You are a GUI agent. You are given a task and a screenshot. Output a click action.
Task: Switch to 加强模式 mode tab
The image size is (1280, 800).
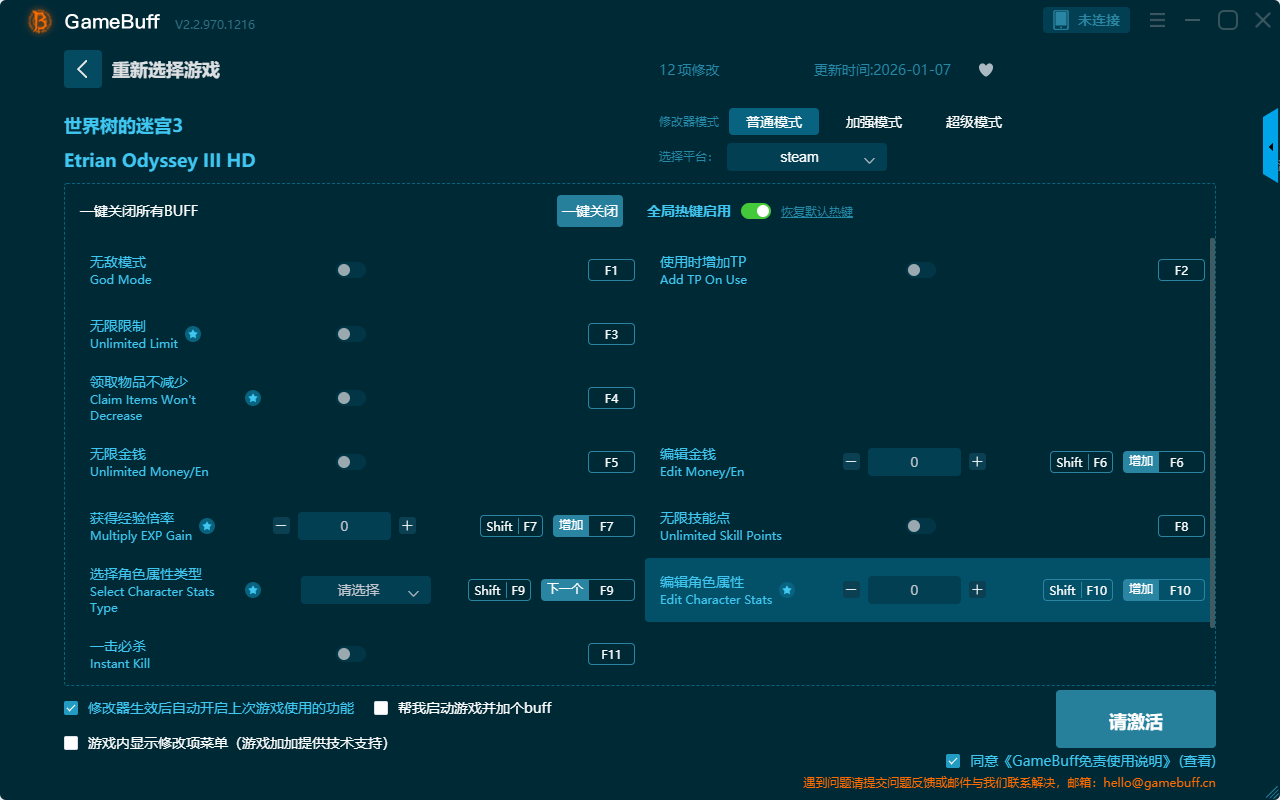coord(873,122)
